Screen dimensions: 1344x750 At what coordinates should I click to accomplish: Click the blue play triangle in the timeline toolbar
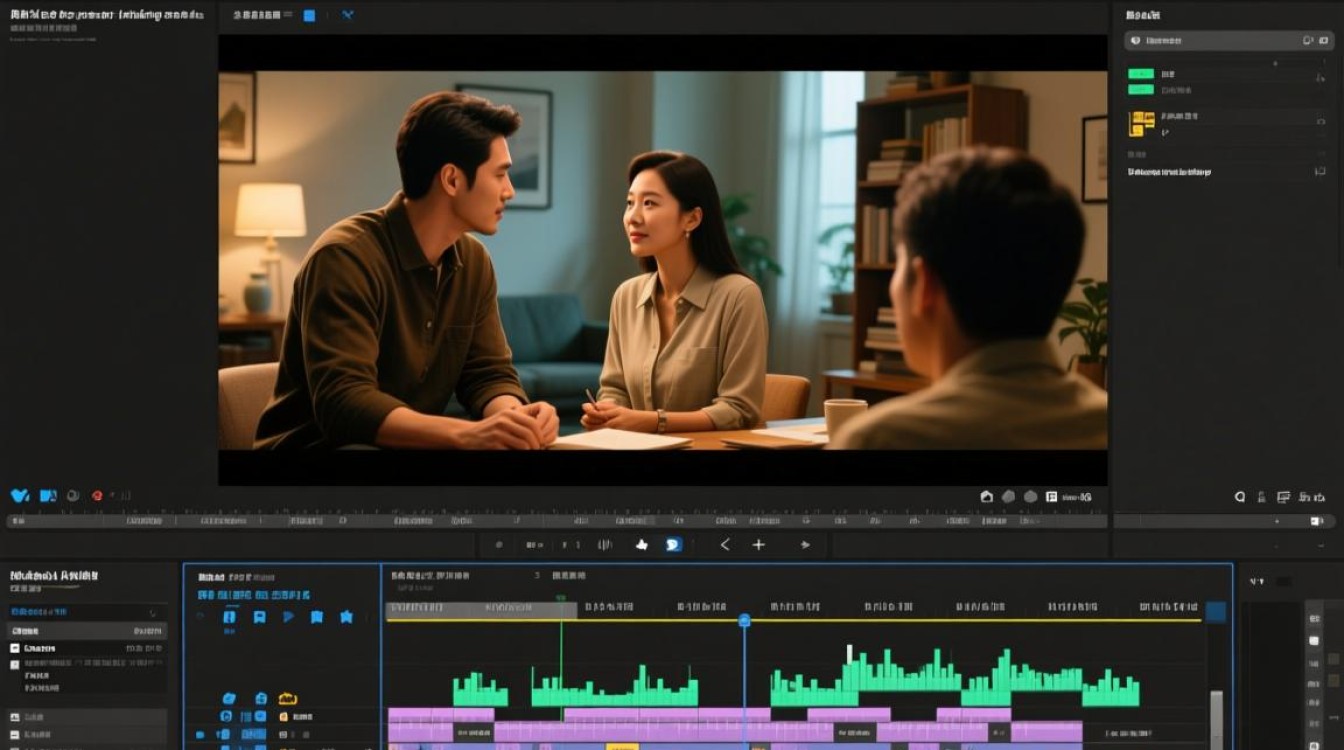288,617
